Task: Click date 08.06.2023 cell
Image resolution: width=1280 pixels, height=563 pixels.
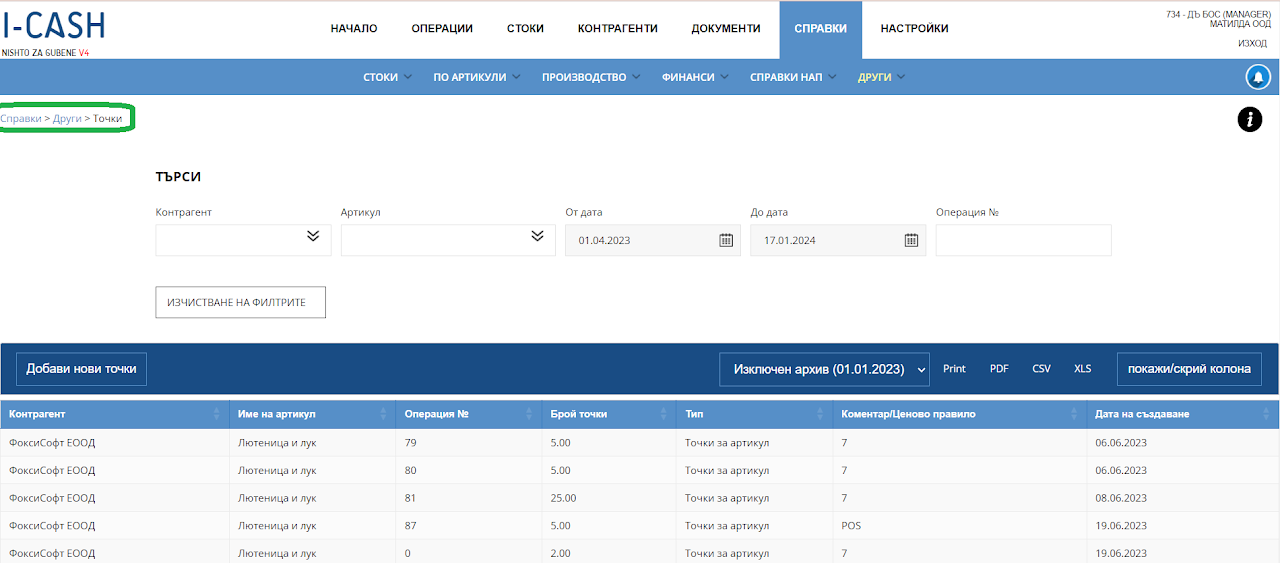Action: (1183, 498)
